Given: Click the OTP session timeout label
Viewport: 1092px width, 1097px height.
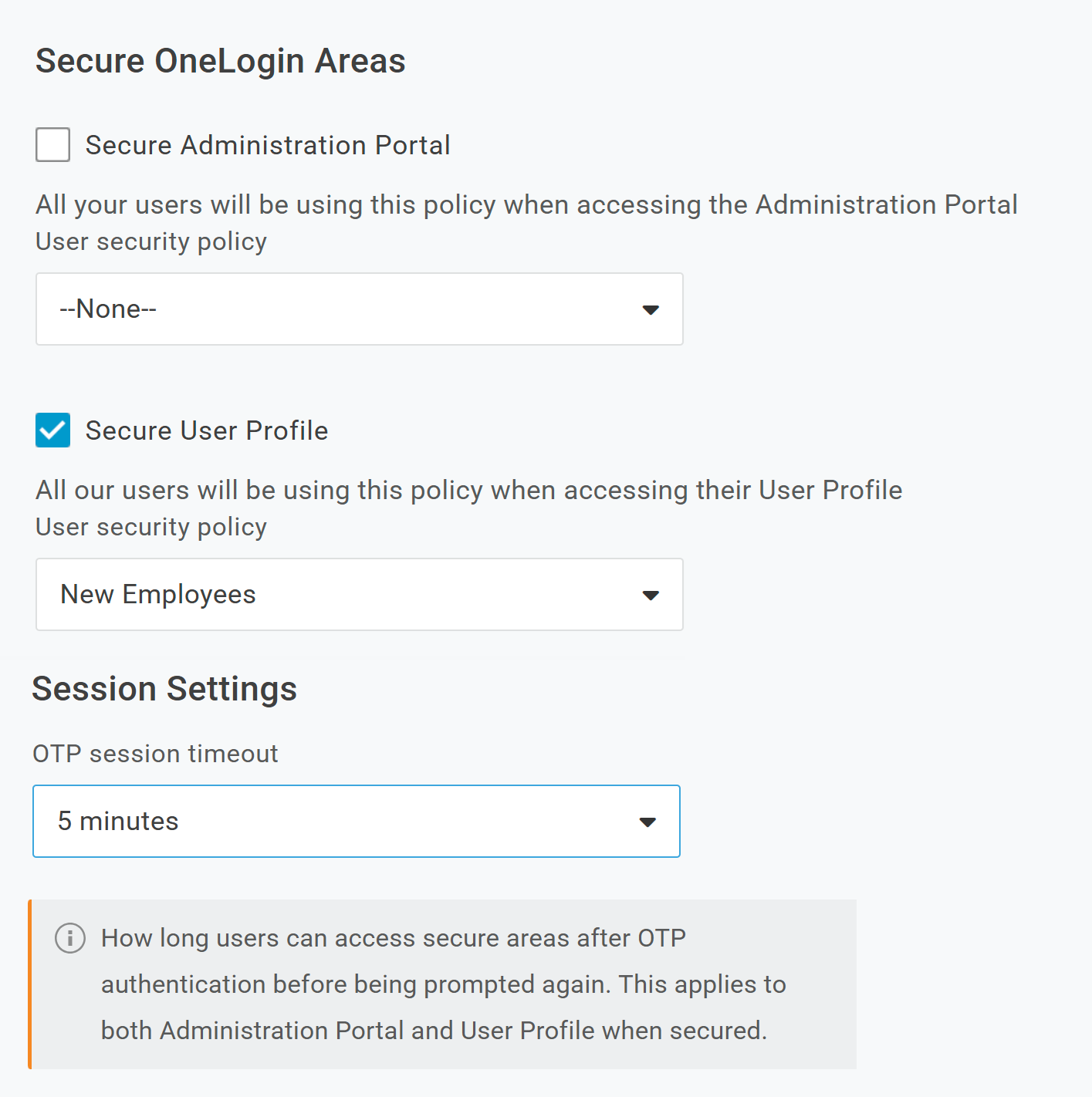Looking at the screenshot, I should (x=155, y=754).
